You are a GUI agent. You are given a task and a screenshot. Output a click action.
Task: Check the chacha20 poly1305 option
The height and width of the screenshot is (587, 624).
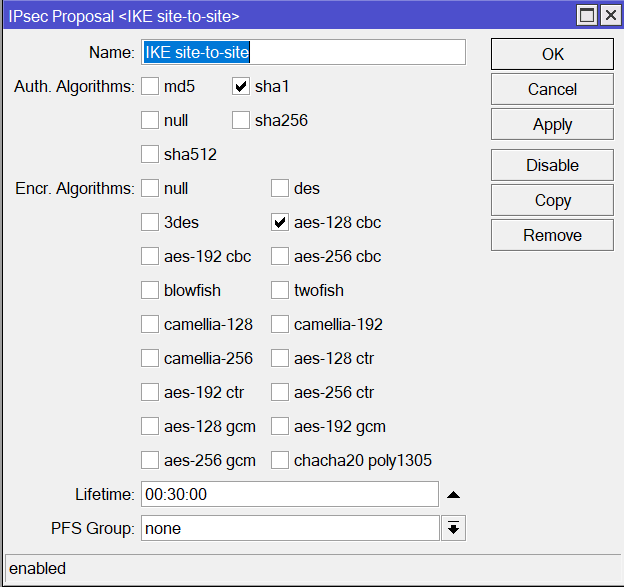pos(280,460)
